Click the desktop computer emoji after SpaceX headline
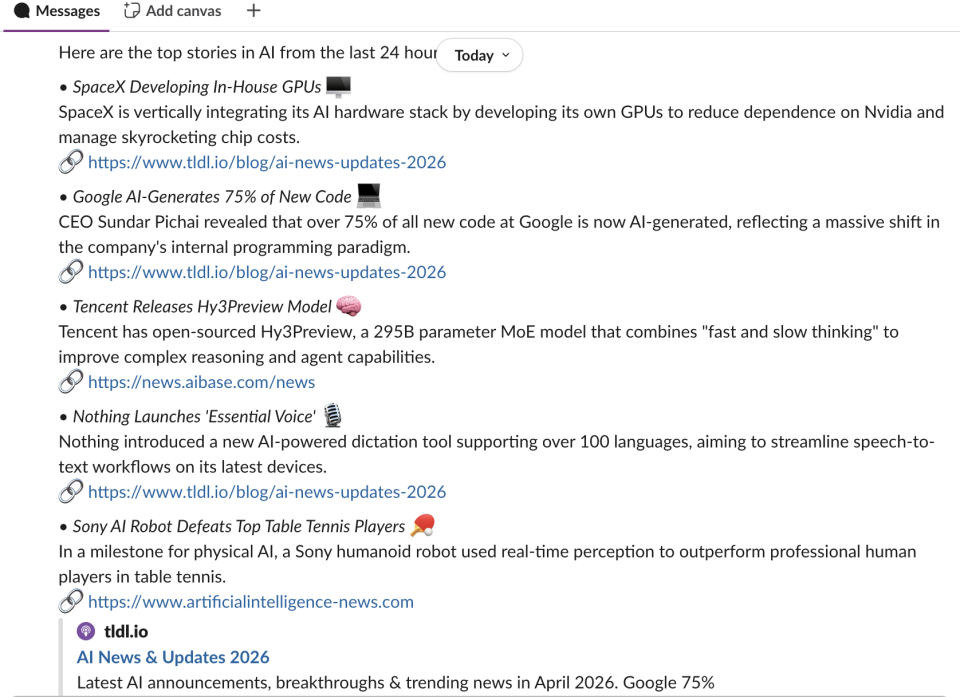 tap(338, 87)
